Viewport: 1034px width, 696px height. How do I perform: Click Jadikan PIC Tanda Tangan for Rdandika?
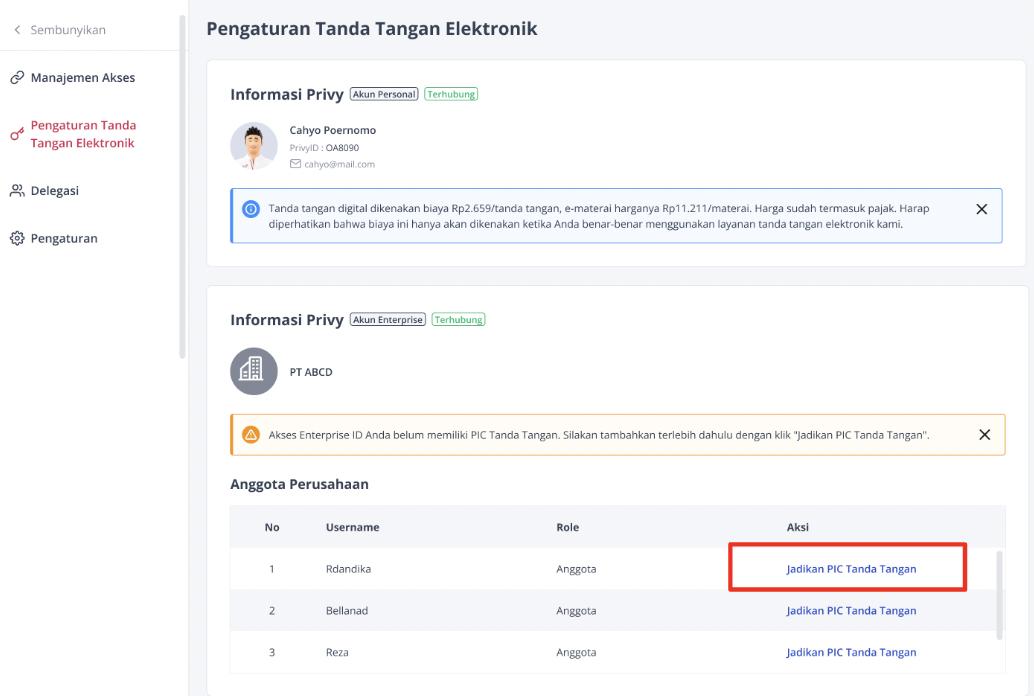[851, 567]
